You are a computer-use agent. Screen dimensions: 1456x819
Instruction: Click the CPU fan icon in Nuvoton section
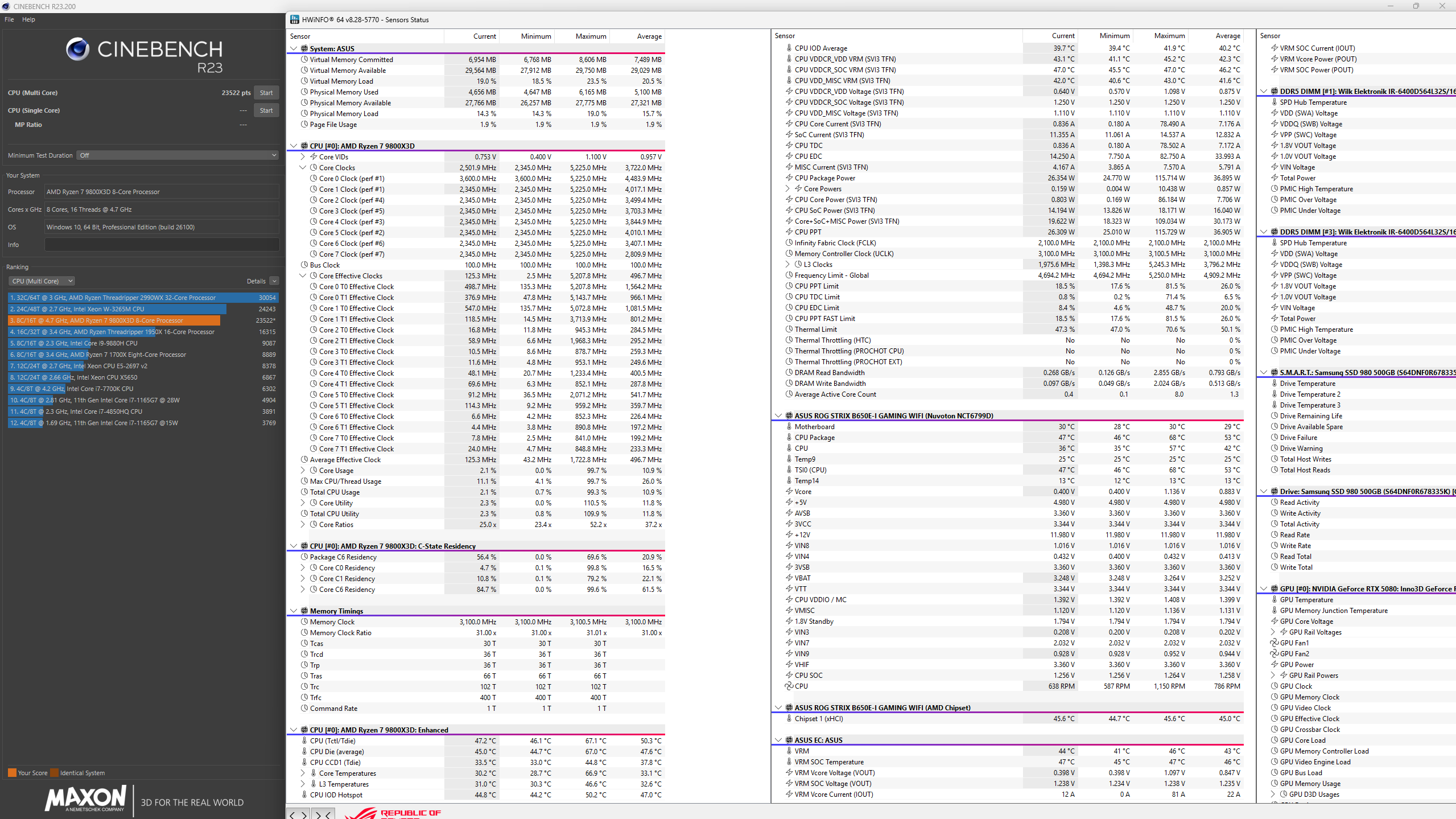click(789, 686)
